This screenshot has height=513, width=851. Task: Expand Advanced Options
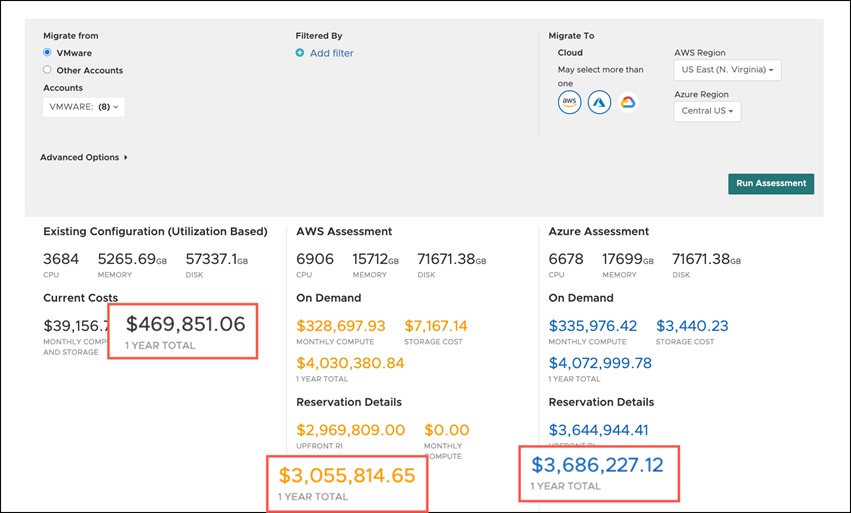(x=84, y=157)
